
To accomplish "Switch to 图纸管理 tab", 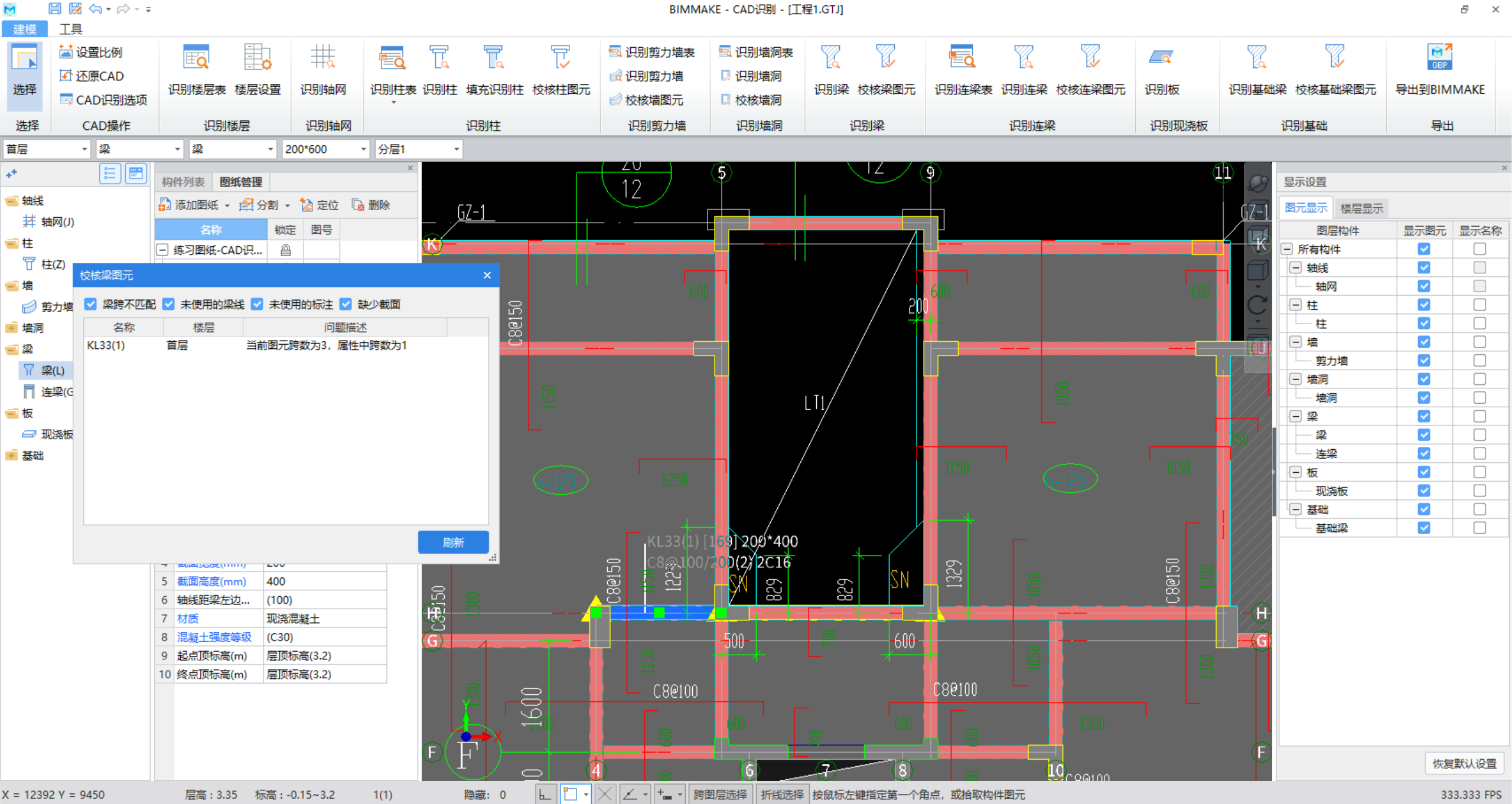I will (241, 182).
